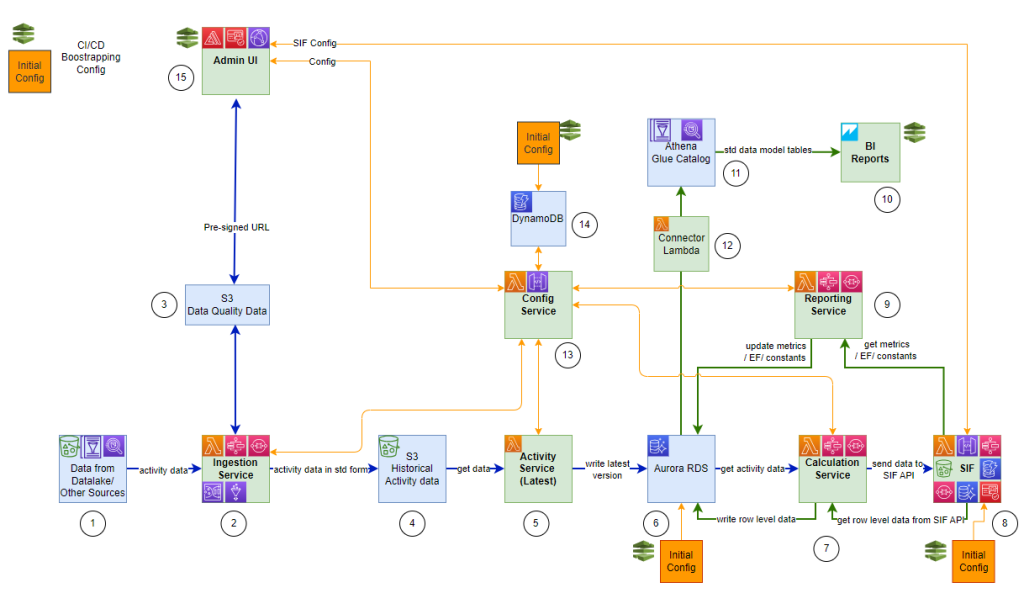The width and height of the screenshot is (1024, 609).
Task: Click the Lambda icon on Config Service
Action: [517, 281]
